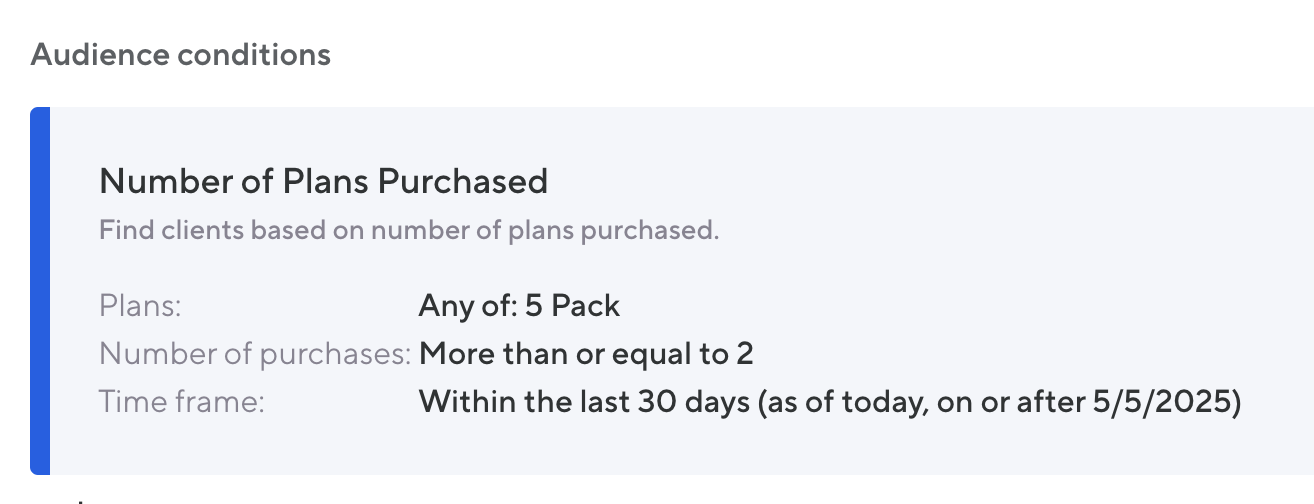The image size is (1314, 504).
Task: Select the Number of Plans Purchased title
Action: [323, 181]
